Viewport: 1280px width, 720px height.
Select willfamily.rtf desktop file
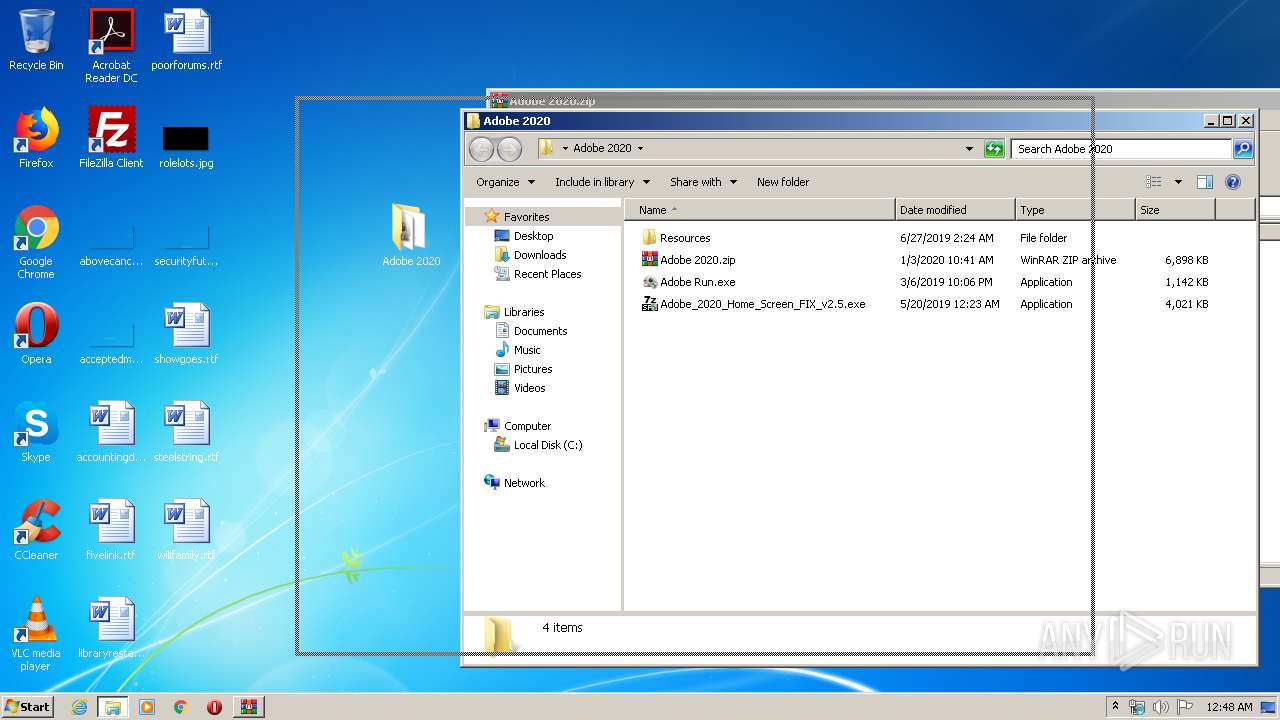click(186, 530)
